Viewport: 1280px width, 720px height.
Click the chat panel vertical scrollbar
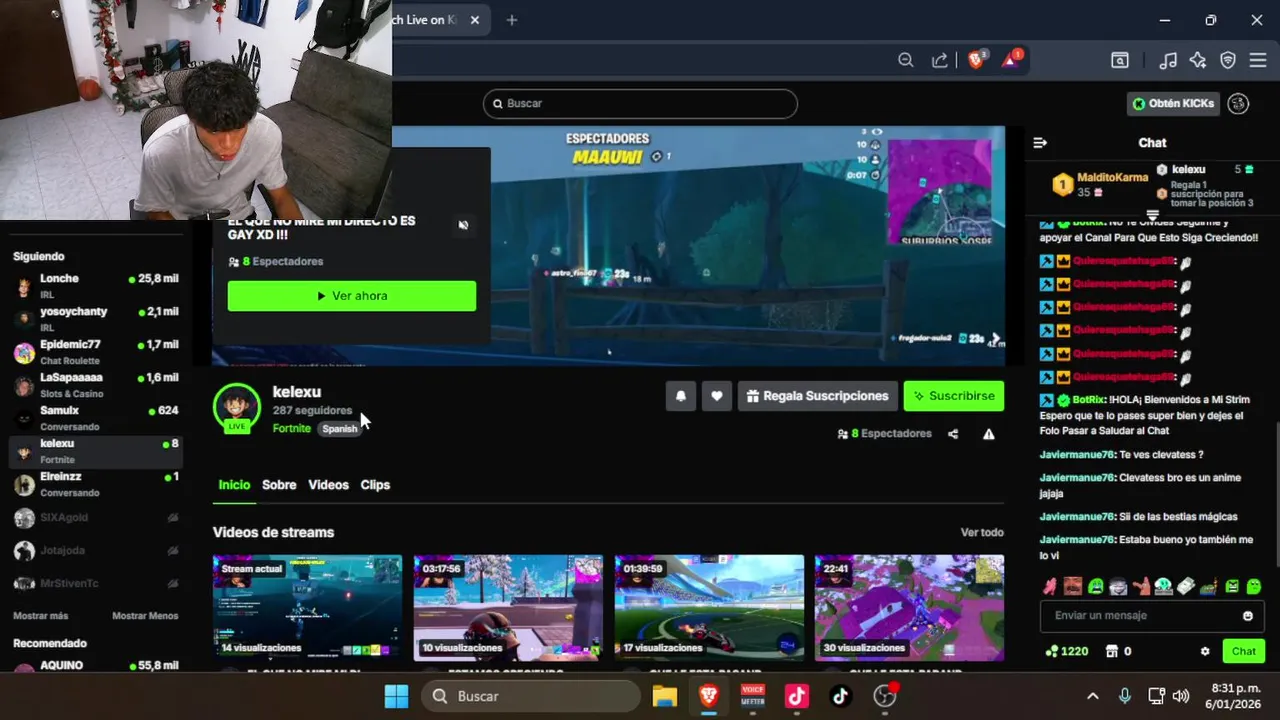1276,495
